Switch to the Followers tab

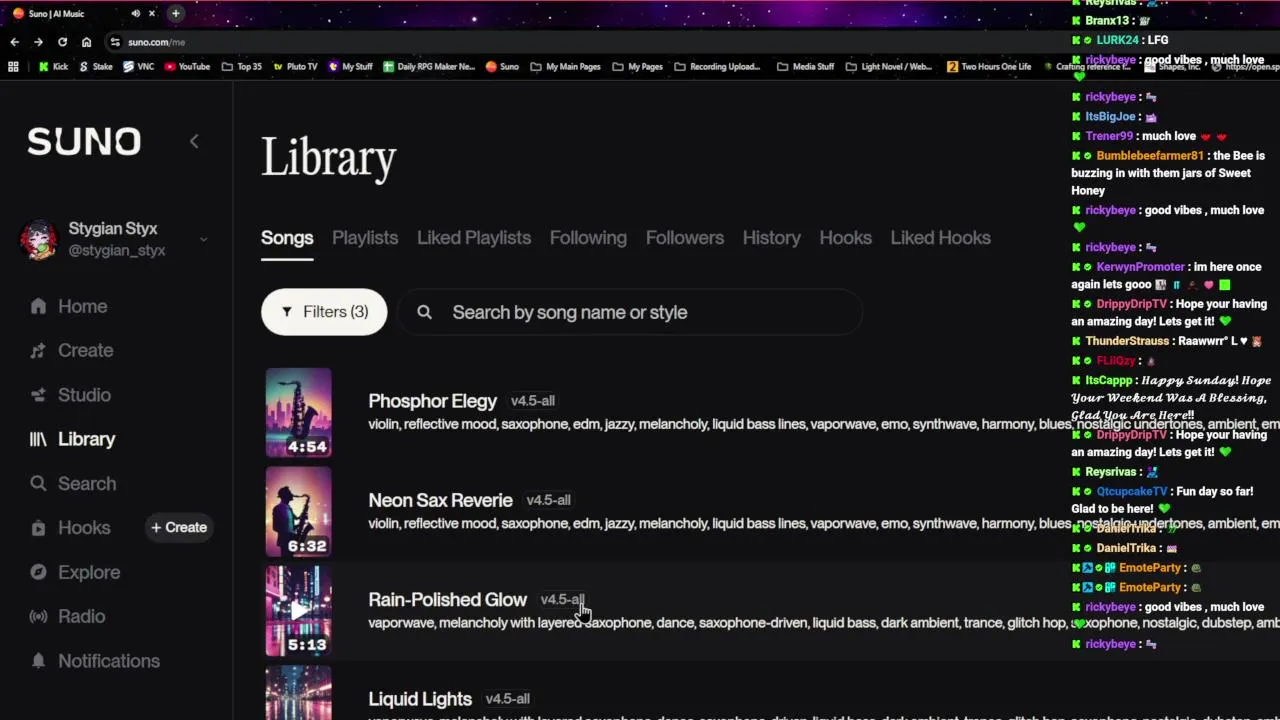[x=685, y=238]
